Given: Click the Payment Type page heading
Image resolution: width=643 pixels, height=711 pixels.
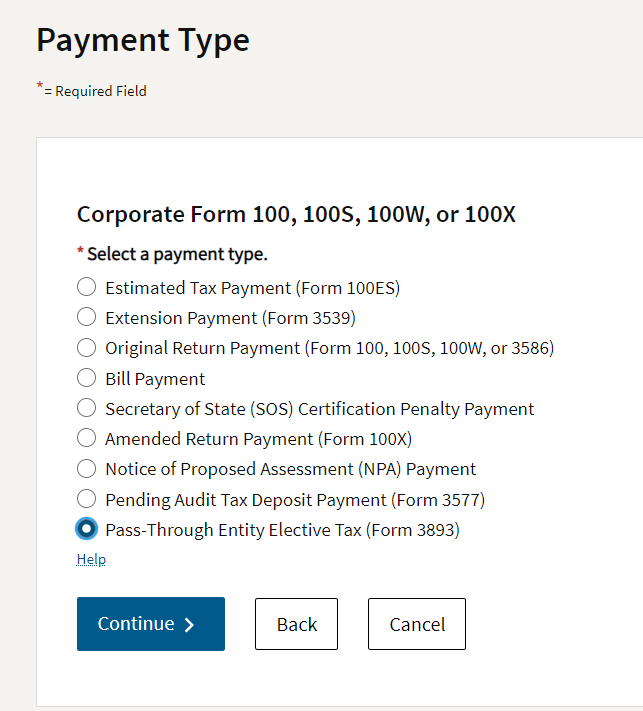Looking at the screenshot, I should (x=143, y=40).
